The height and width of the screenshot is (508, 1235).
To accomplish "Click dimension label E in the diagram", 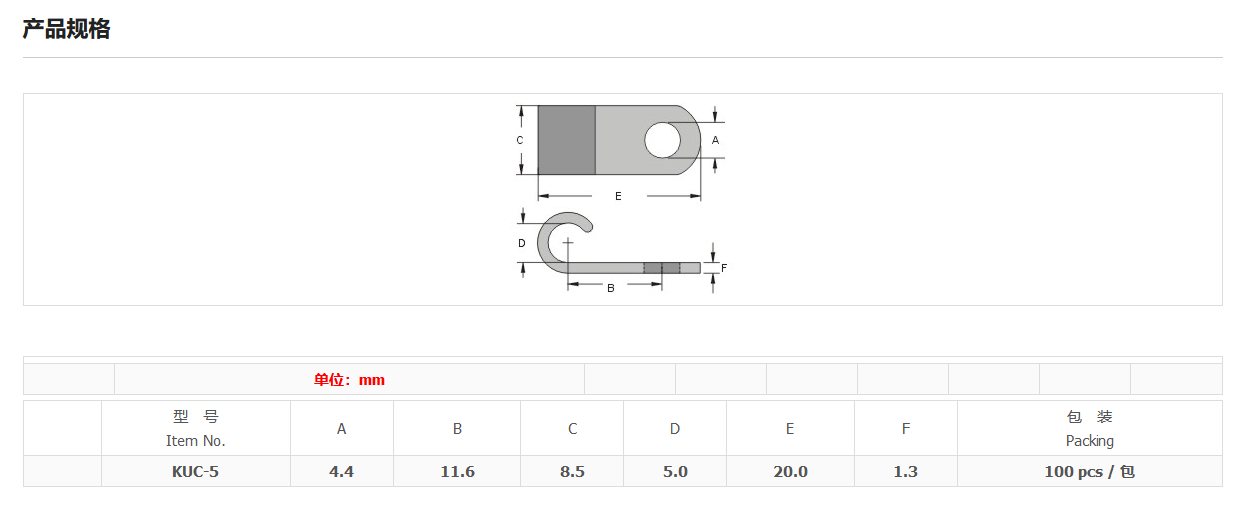I will pyautogui.click(x=618, y=196).
